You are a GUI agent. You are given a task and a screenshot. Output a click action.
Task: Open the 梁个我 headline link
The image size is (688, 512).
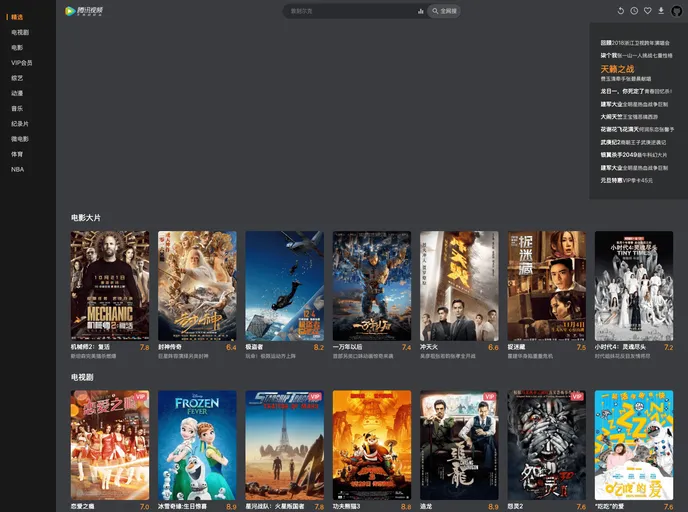[x=636, y=56]
